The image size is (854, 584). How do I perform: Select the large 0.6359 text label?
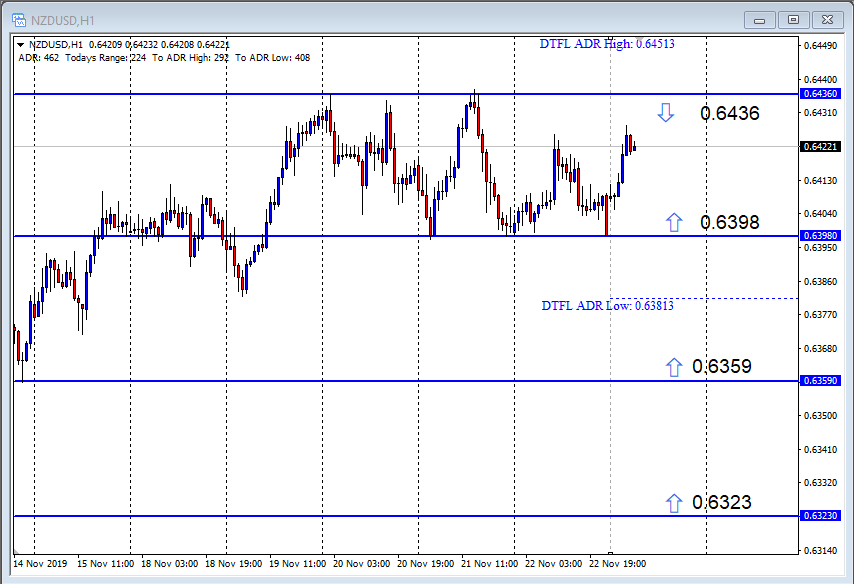[x=722, y=366]
